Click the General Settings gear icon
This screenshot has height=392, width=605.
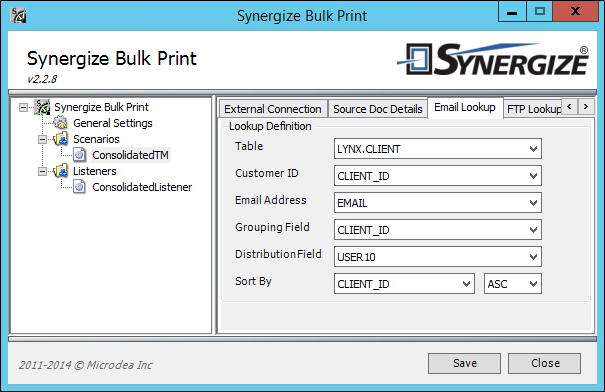[x=60, y=123]
